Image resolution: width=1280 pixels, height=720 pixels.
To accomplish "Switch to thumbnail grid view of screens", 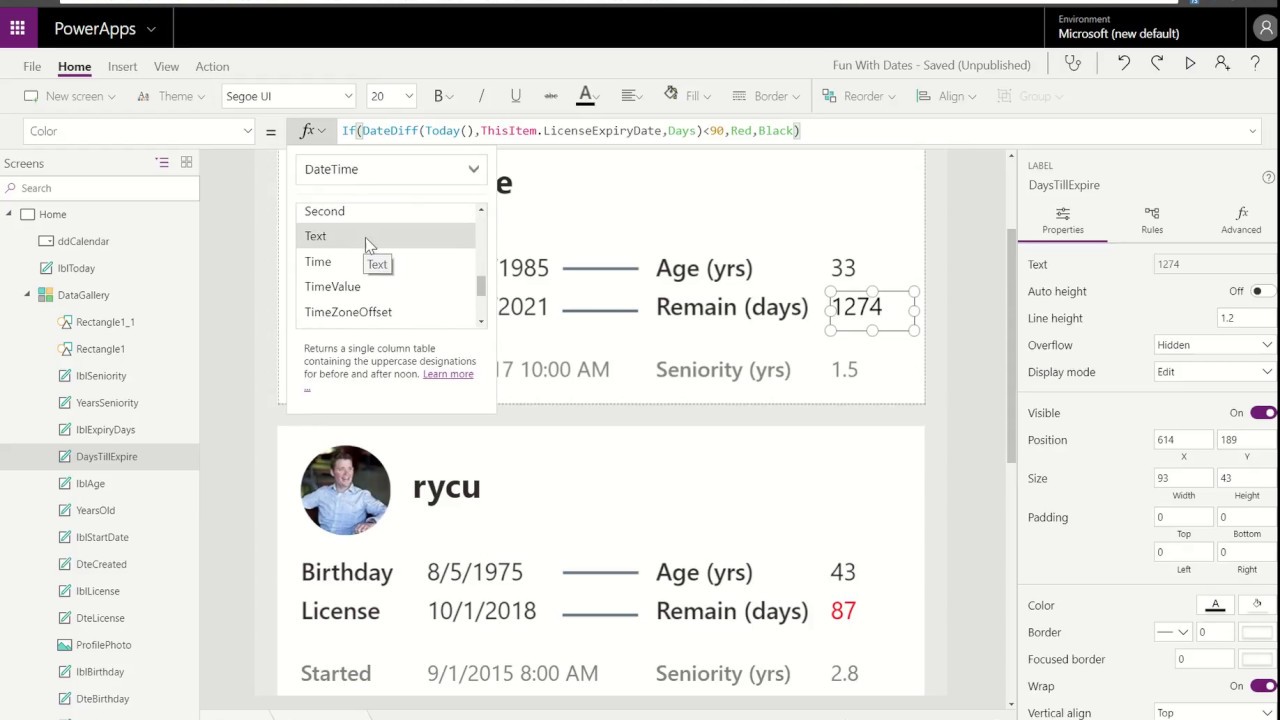I will click(x=186, y=163).
